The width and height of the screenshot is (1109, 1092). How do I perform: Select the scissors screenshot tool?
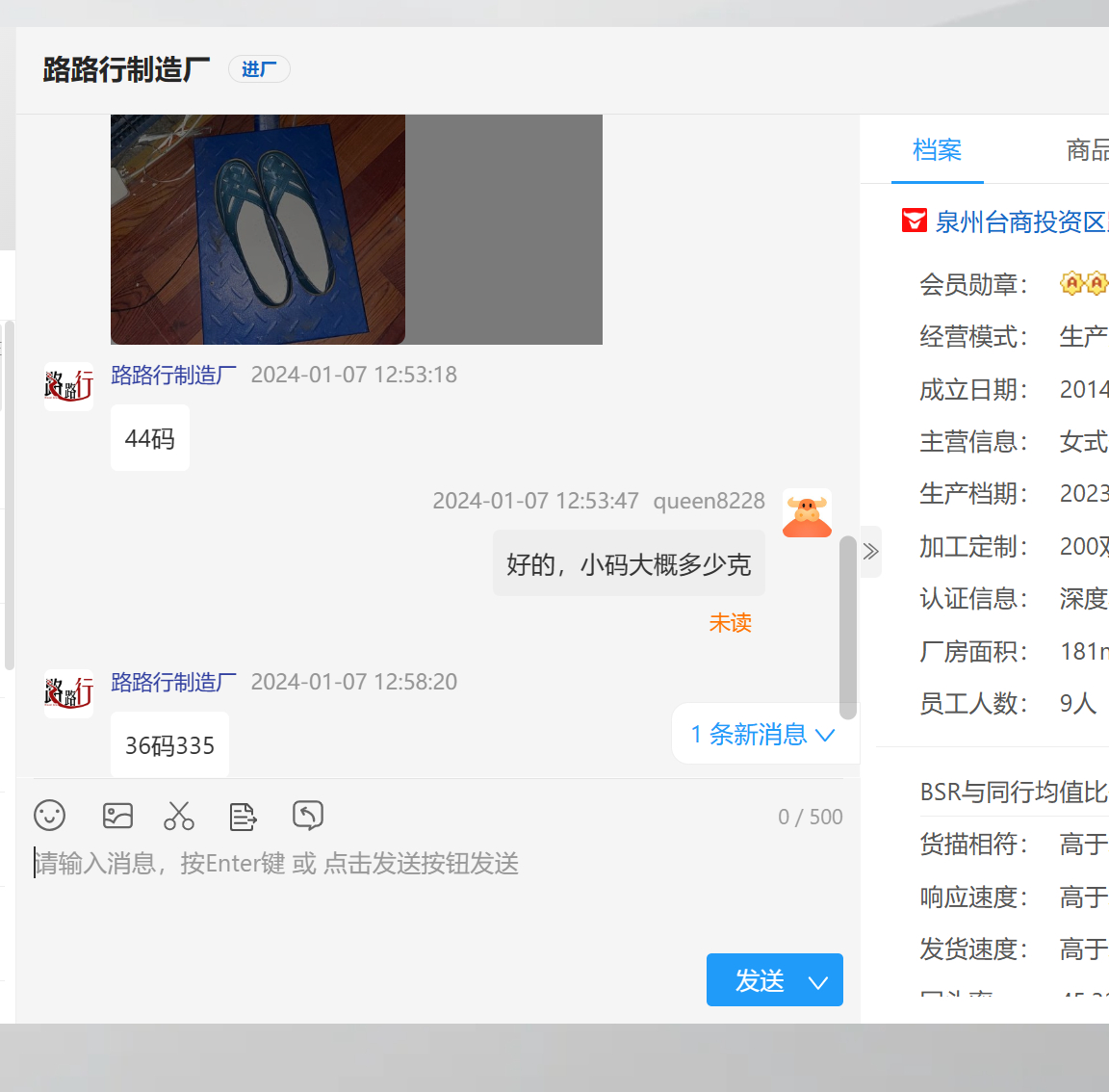[x=179, y=816]
